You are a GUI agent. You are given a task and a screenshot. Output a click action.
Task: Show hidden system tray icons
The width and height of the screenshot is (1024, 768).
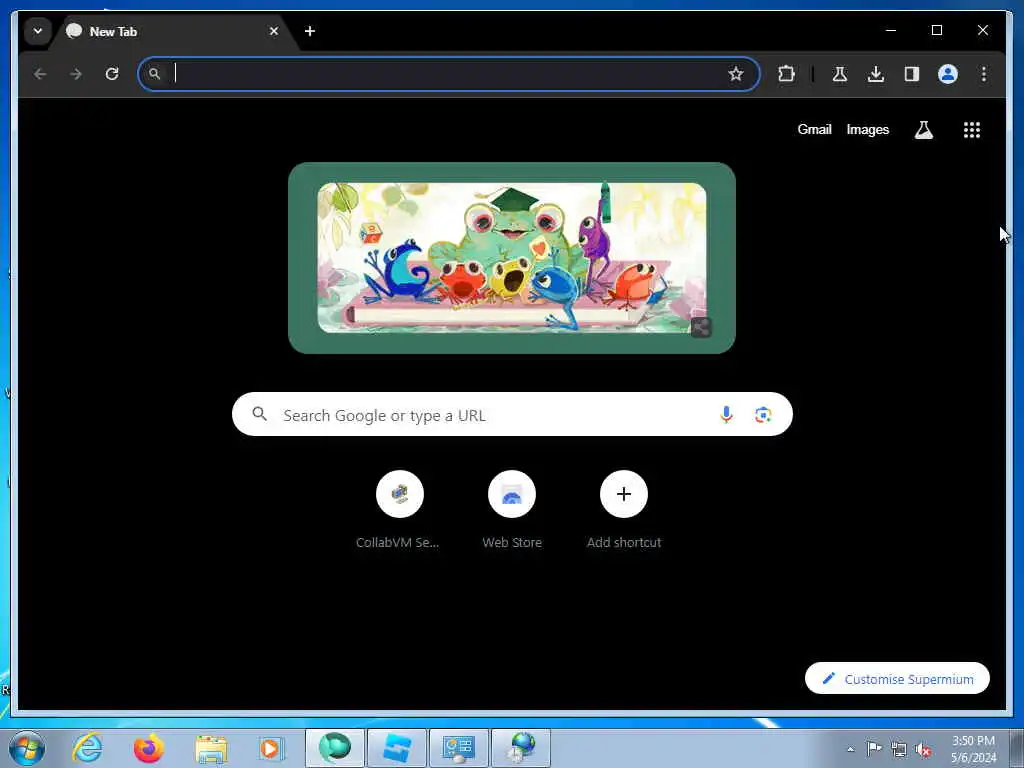tap(850, 749)
